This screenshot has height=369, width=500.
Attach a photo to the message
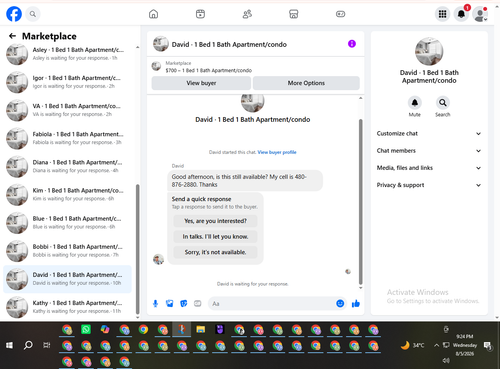coord(169,304)
